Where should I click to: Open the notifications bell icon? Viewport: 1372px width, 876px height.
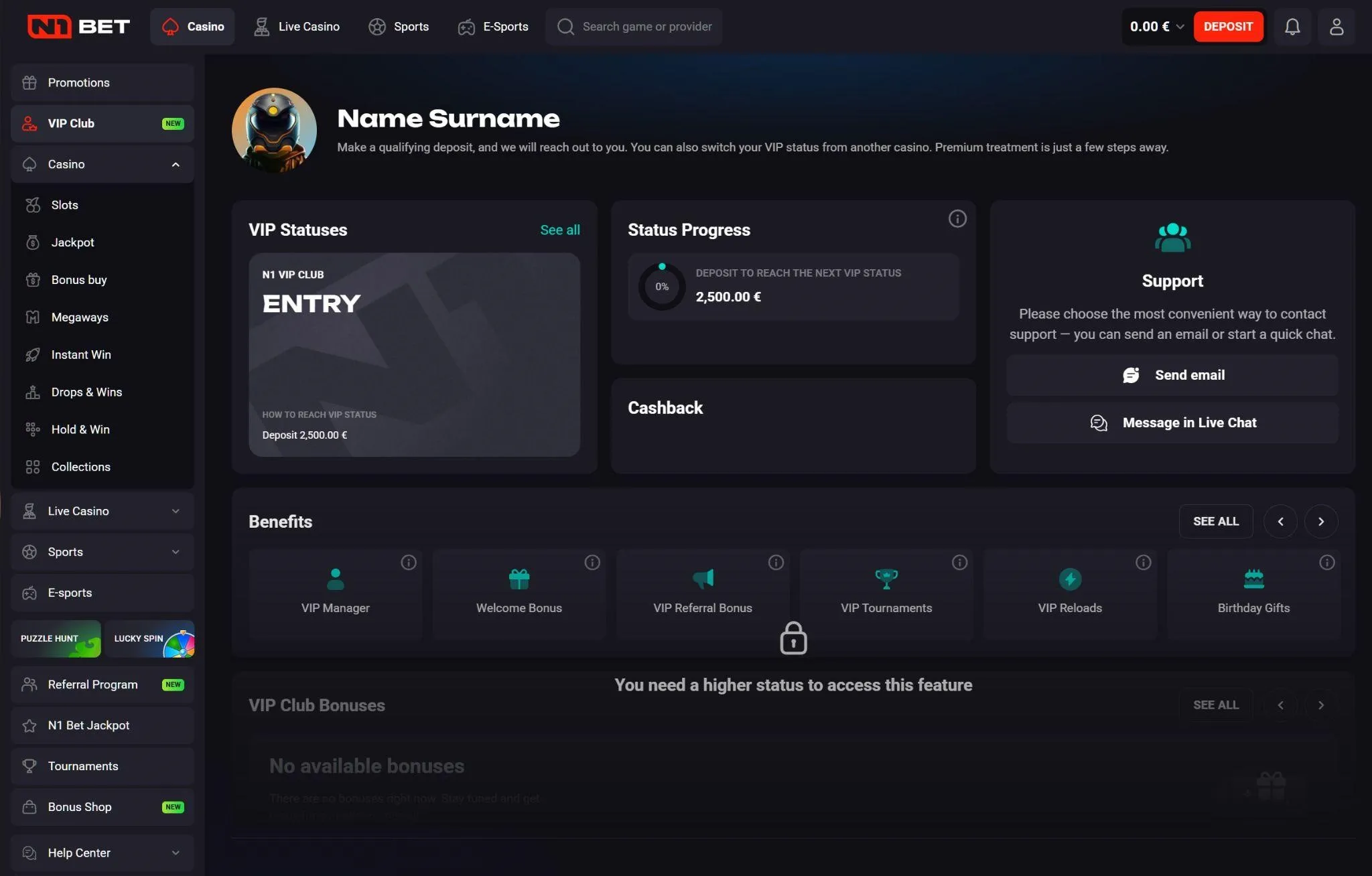1292,27
